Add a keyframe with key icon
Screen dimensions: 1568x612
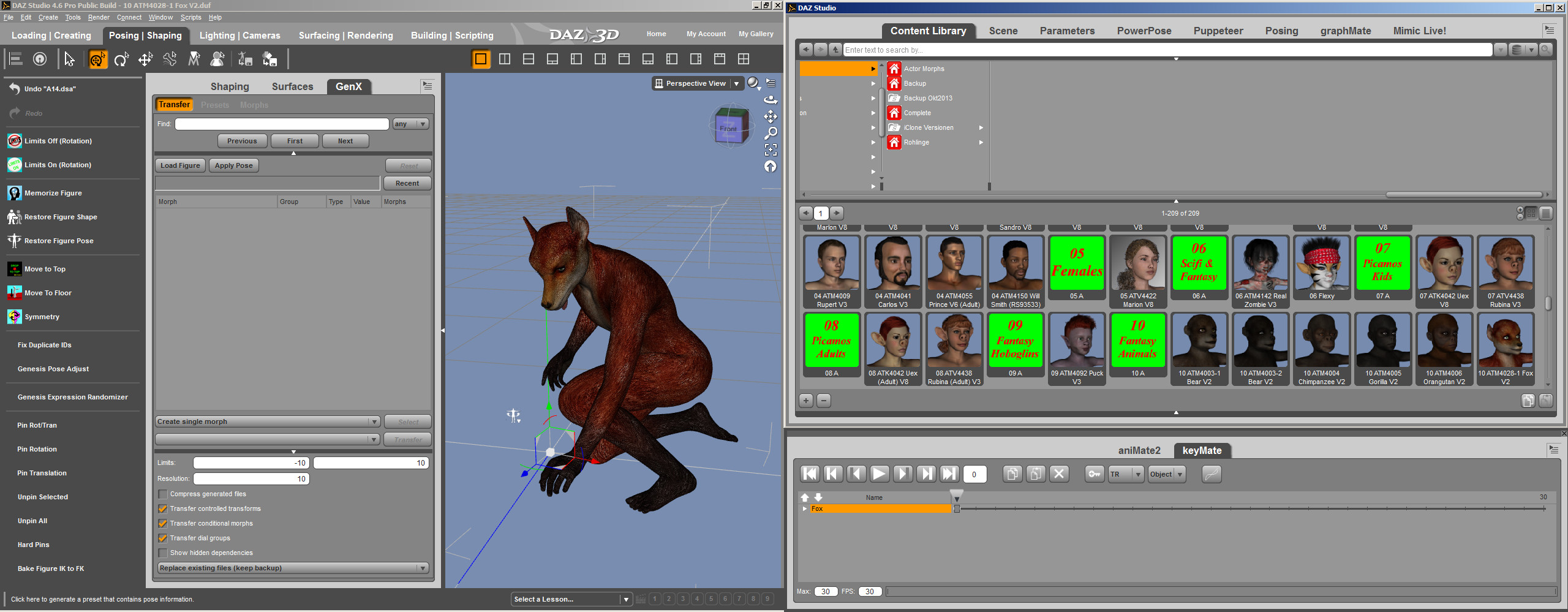(1095, 474)
